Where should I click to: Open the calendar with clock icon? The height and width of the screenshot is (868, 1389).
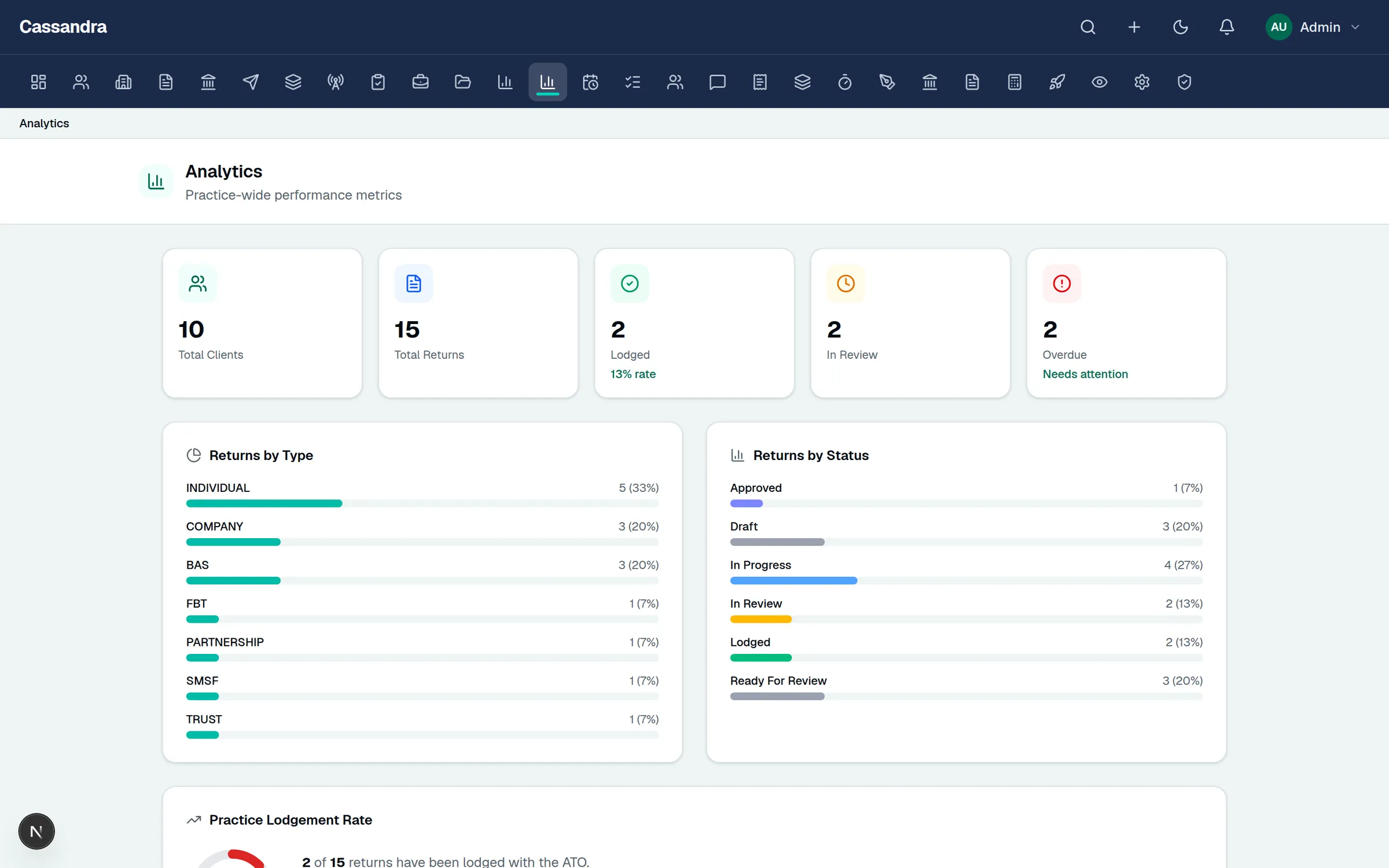point(590,82)
